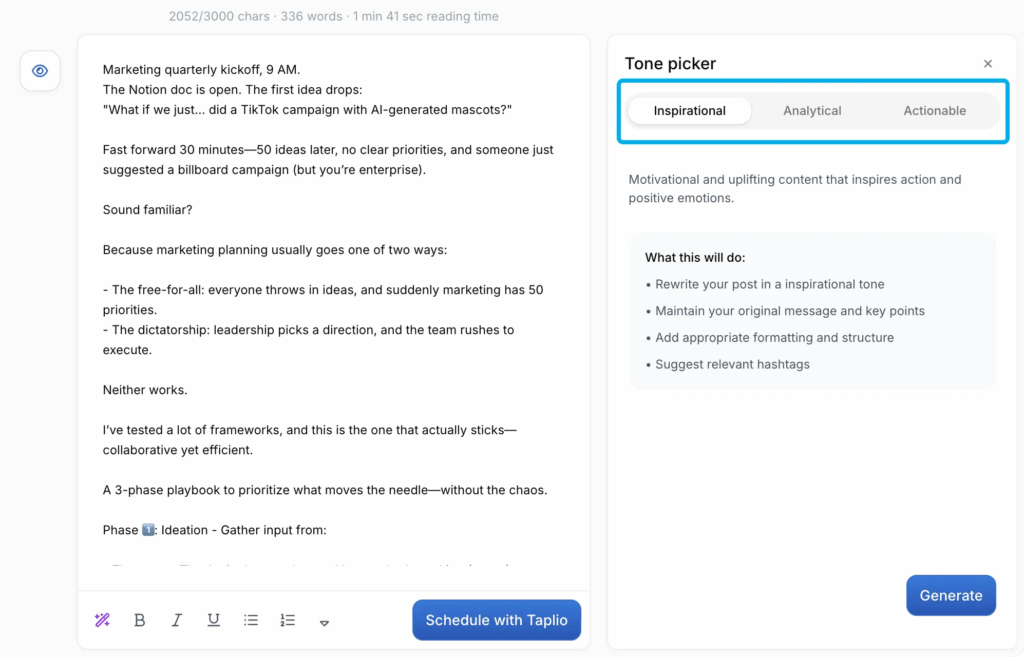Expand the extra formatting options arrow
Viewport: 1024px width, 657px height.
tap(324, 622)
